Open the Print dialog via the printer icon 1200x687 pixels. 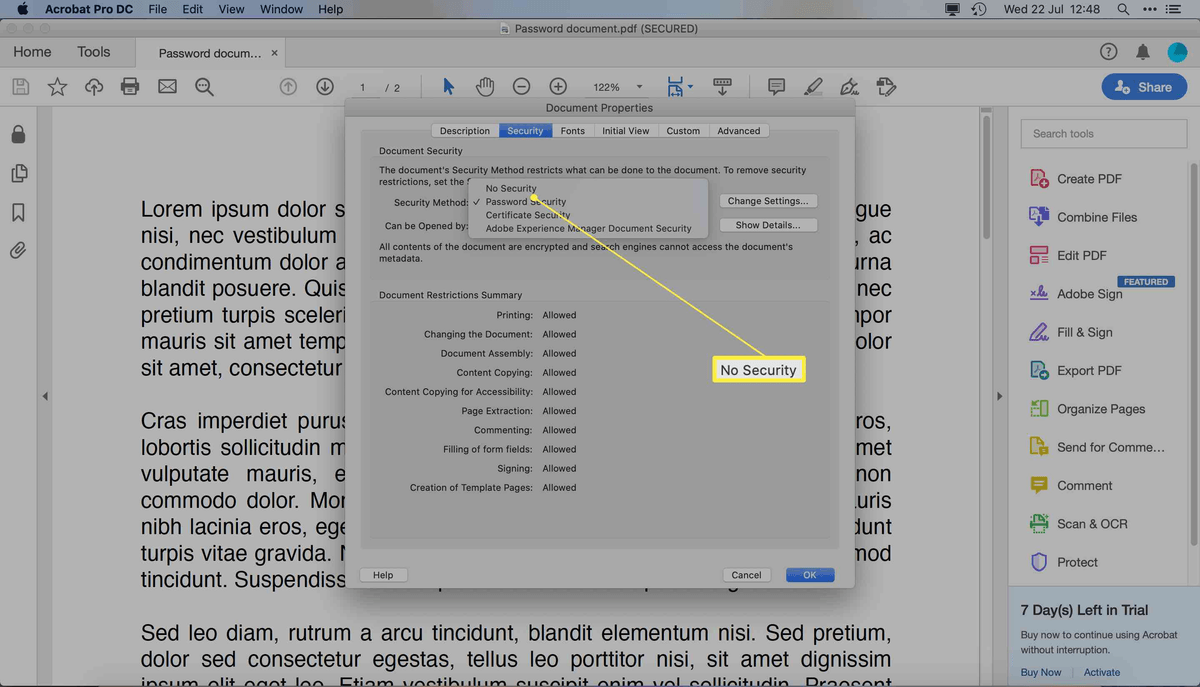coord(130,86)
